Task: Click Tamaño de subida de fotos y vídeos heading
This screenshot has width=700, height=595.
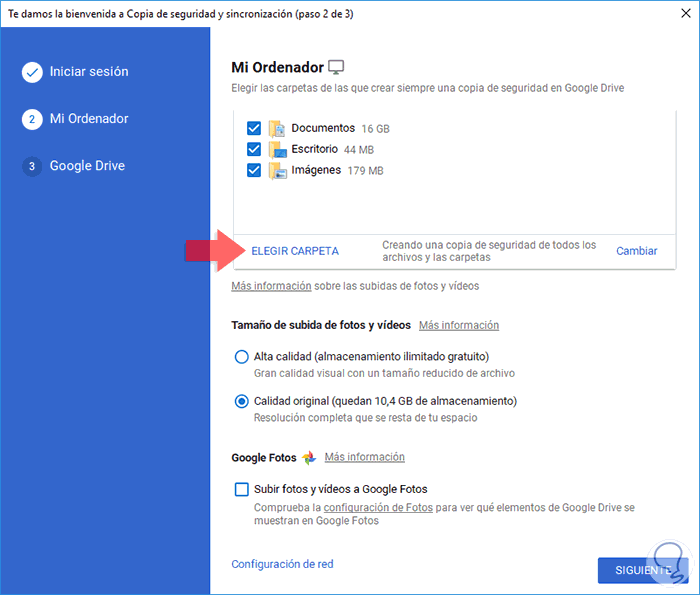Action: 321,325
